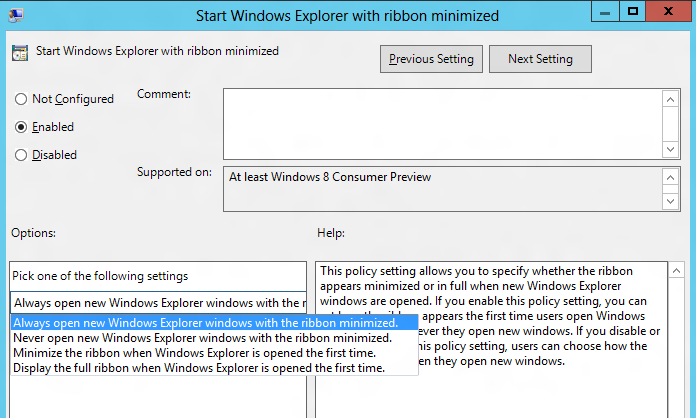Select 'Display the full ribbon' dropdown option
Screen dimensions: 696x418
tap(198, 368)
